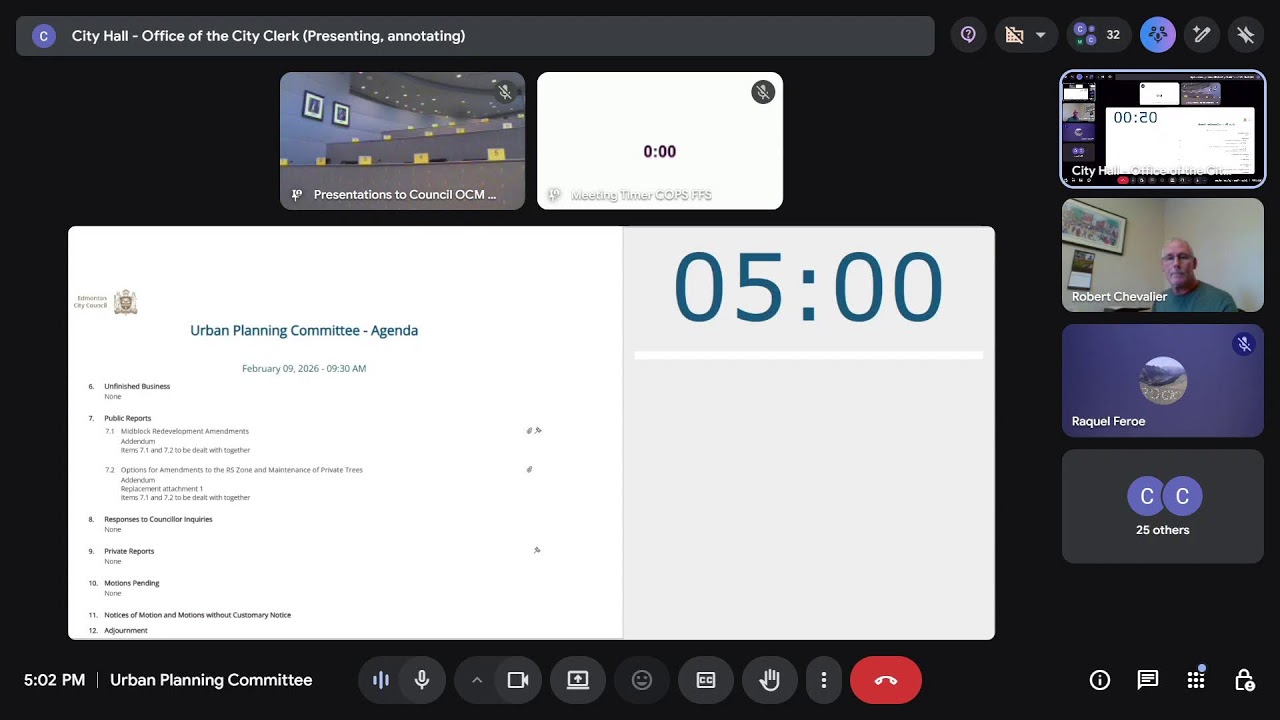
Task: Click the crossed-out building icon
Action: (x=1014, y=35)
